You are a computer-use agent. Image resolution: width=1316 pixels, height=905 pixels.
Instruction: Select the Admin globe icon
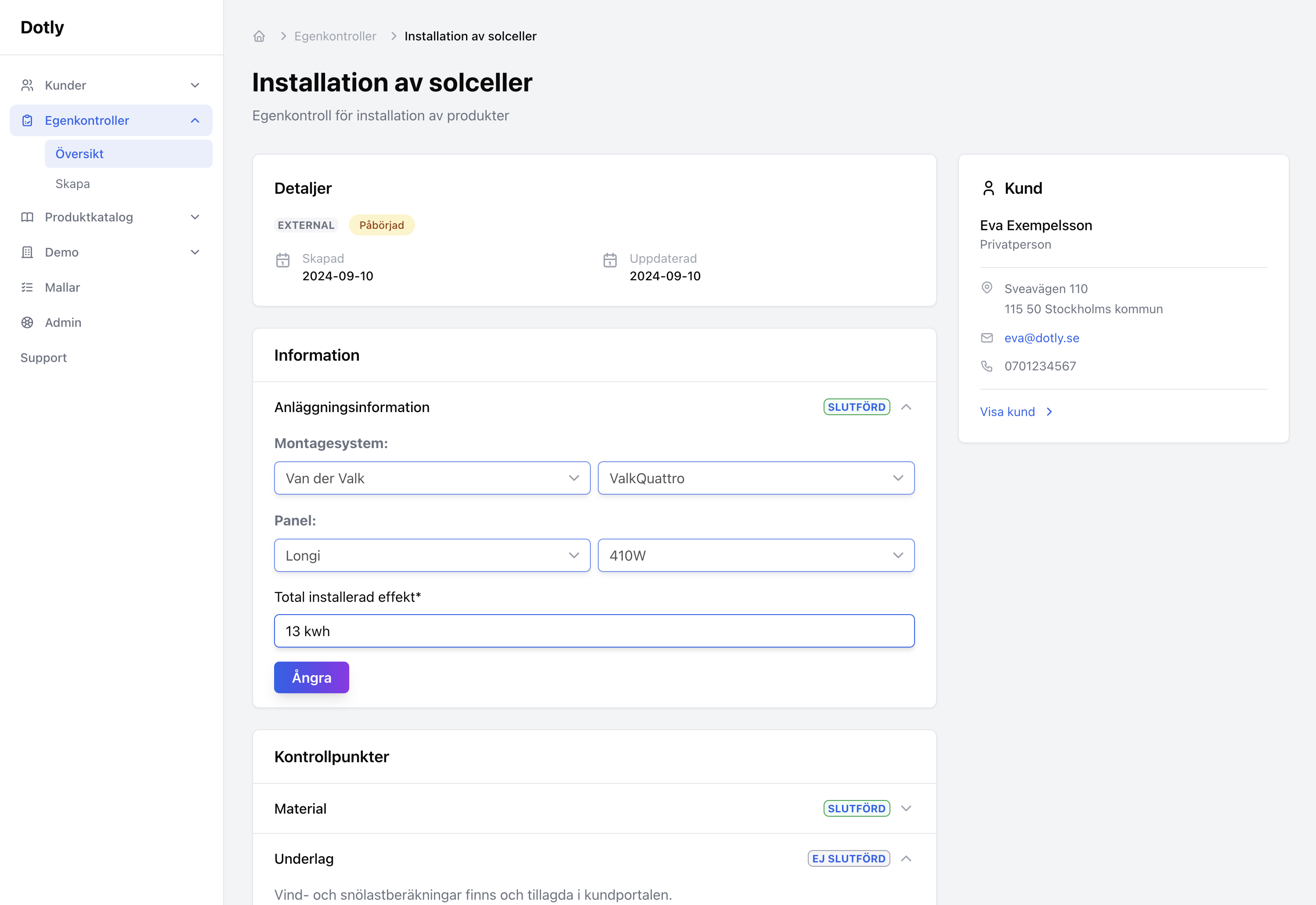[x=27, y=322]
